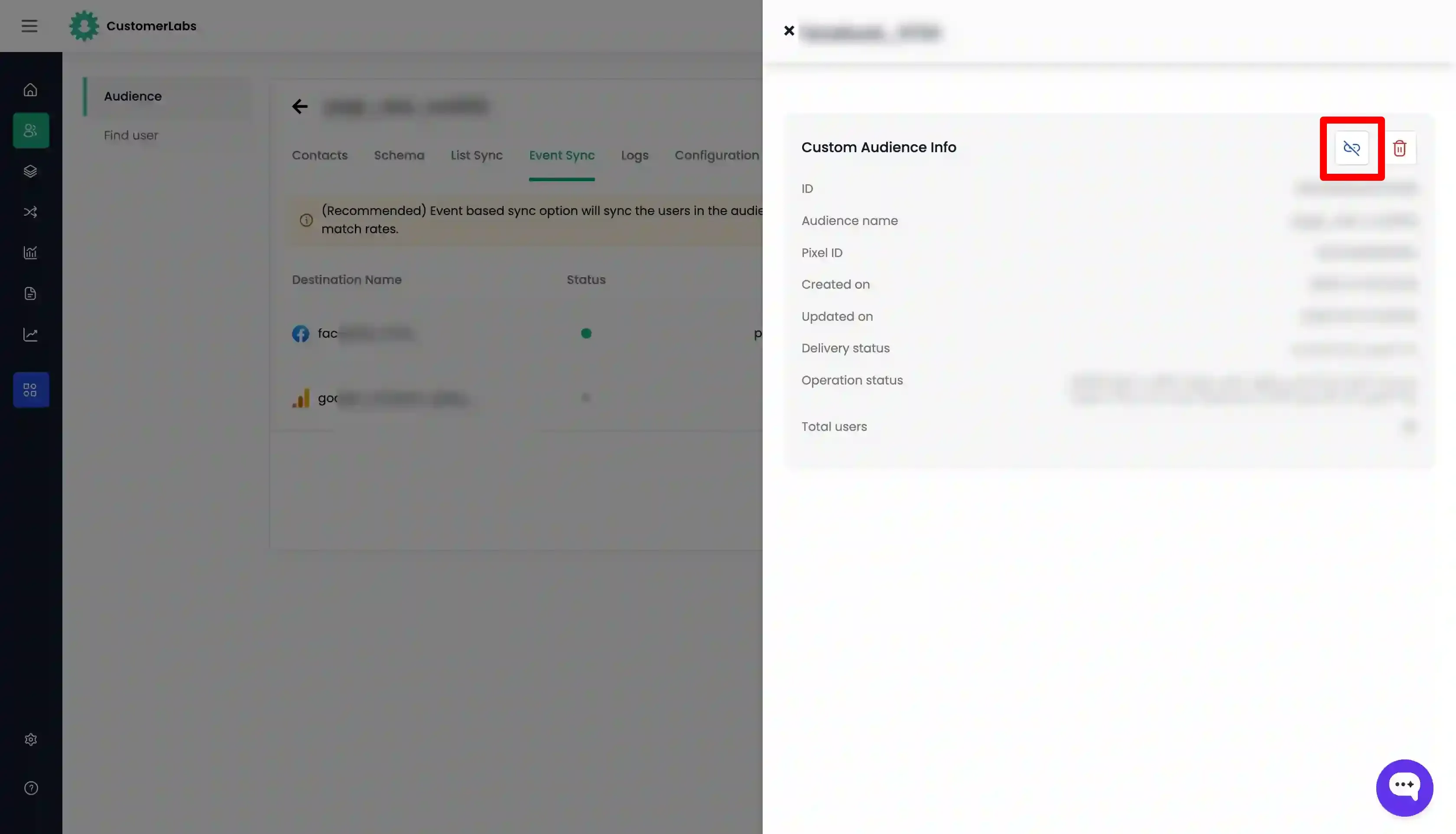Open the hamburger menu
1456x834 pixels.
[x=29, y=26]
